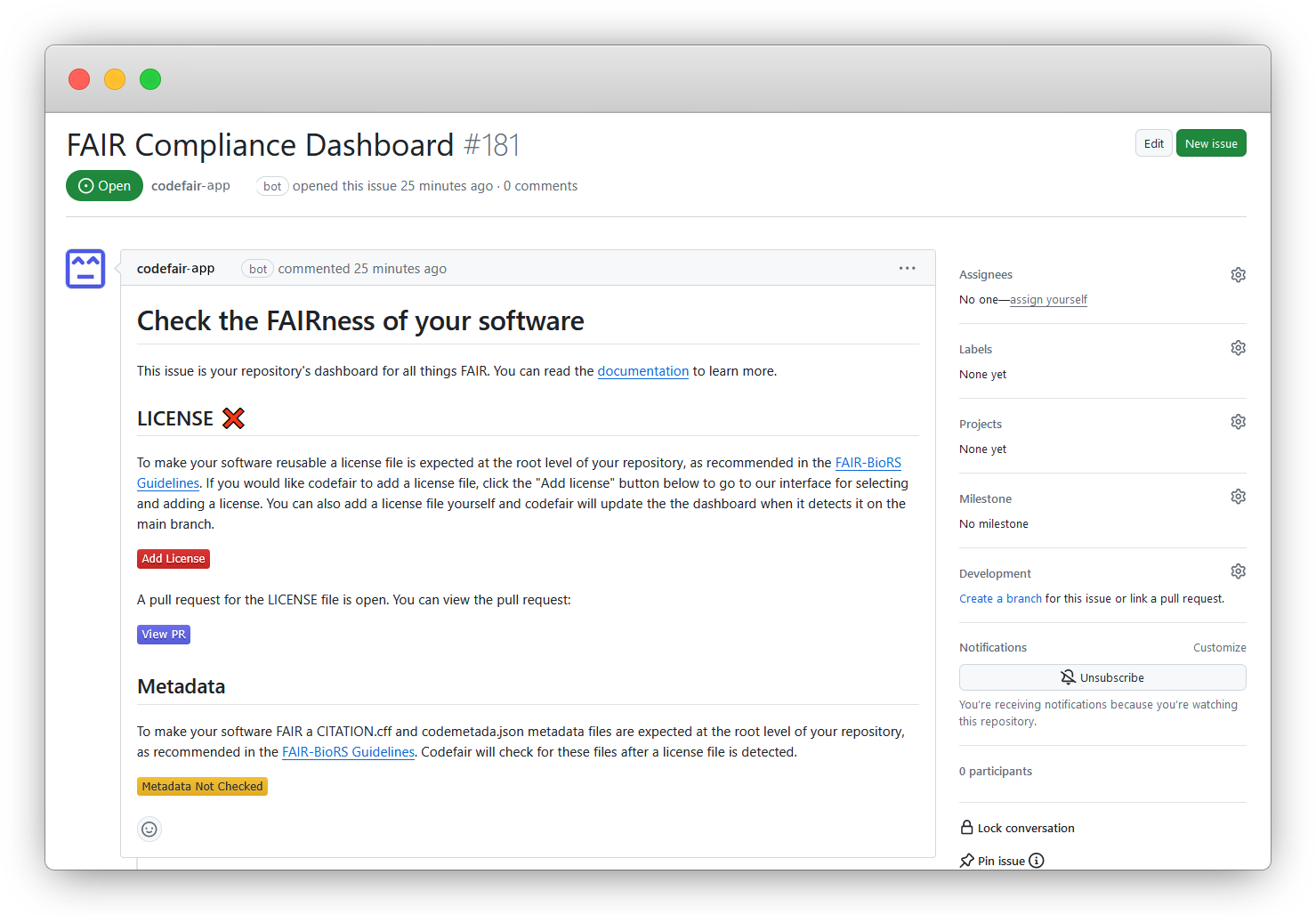
Task: Open comment options three-dot menu
Action: [x=907, y=268]
